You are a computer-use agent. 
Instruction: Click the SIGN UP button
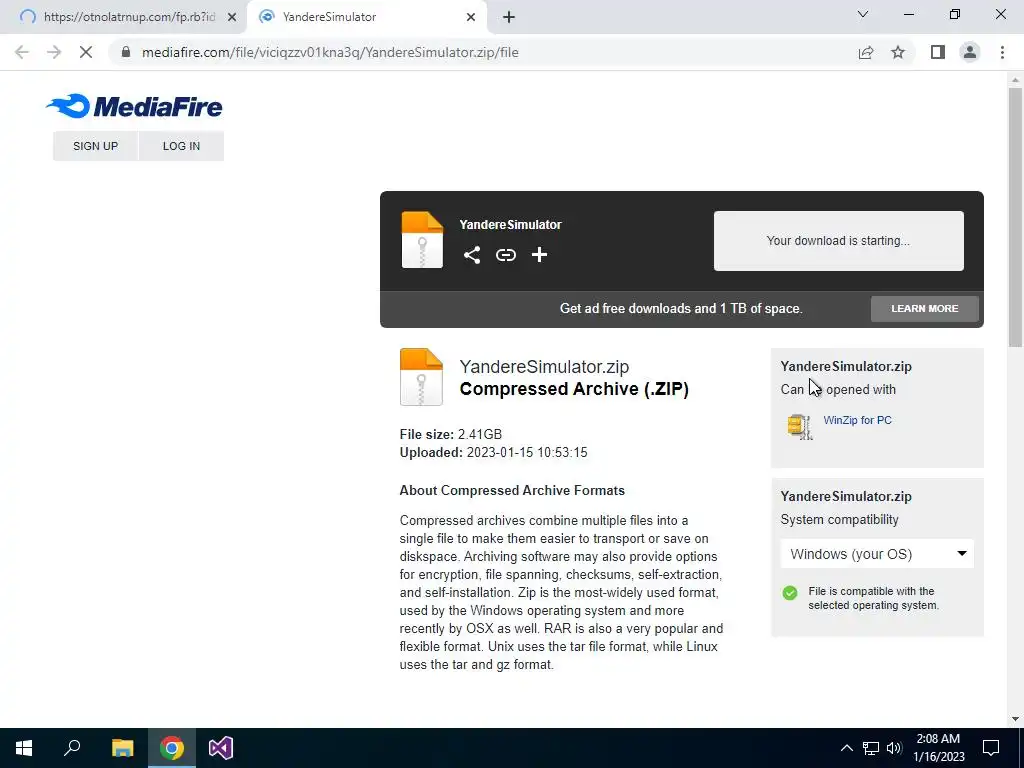[95, 146]
